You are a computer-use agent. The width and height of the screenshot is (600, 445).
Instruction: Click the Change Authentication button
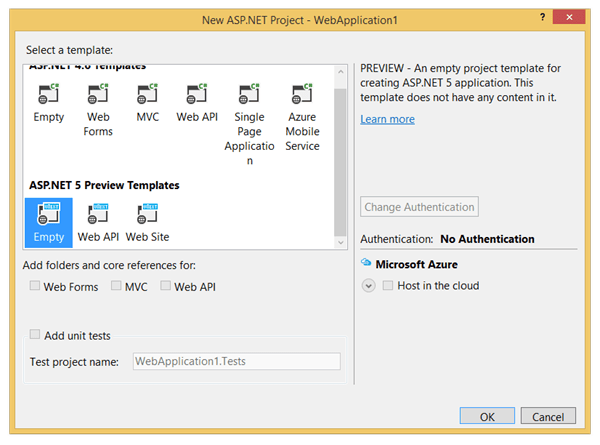(419, 207)
